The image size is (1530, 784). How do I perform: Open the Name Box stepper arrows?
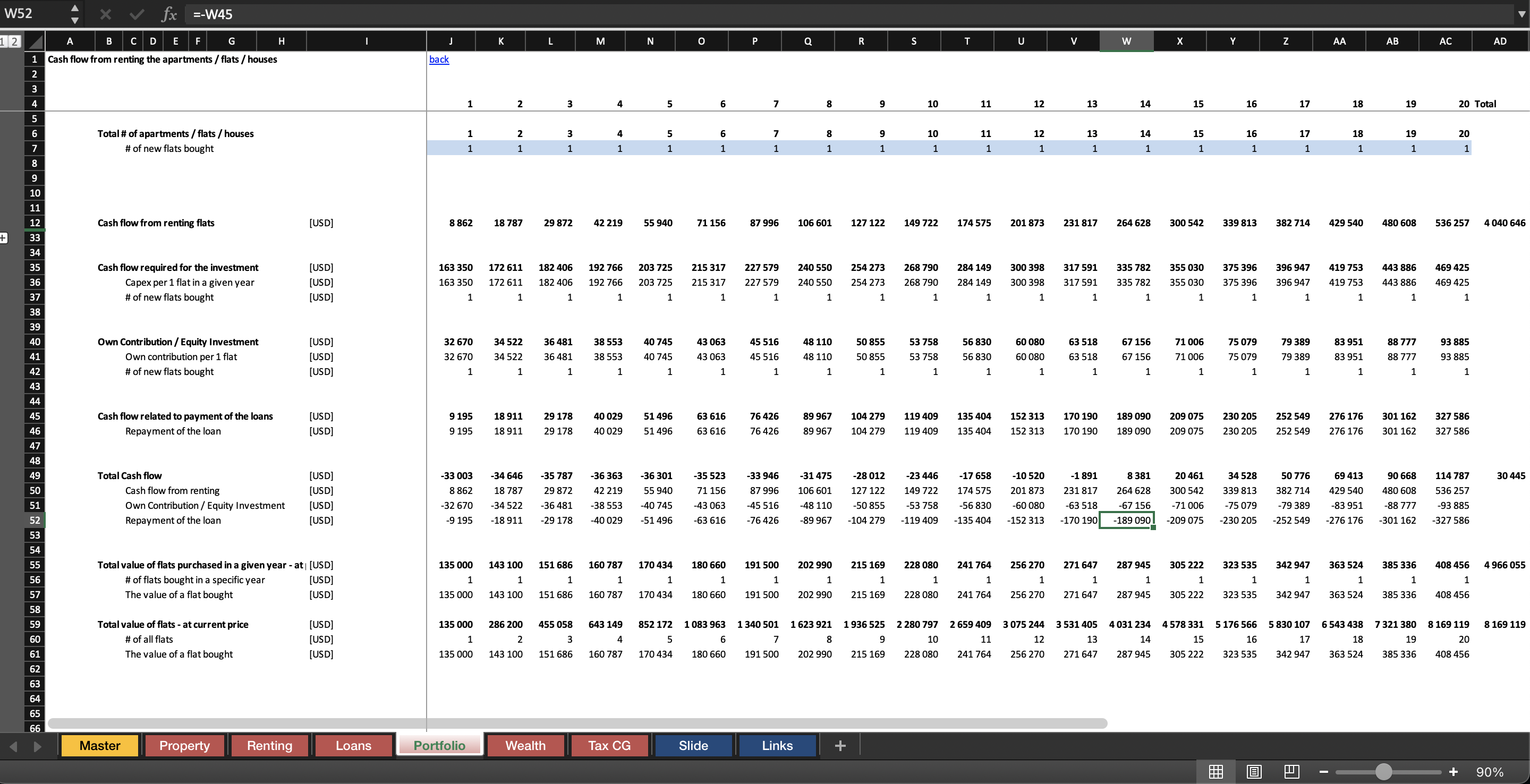point(74,14)
